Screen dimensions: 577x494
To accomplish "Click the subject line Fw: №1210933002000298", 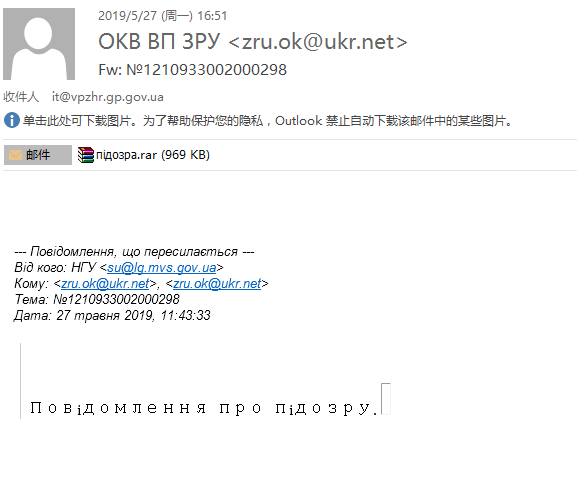I will [192, 70].
